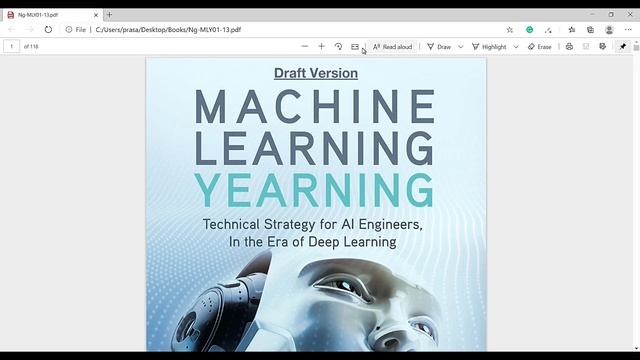The image size is (640, 360).
Task: Click the scroll down arrow
Action: [636, 349]
